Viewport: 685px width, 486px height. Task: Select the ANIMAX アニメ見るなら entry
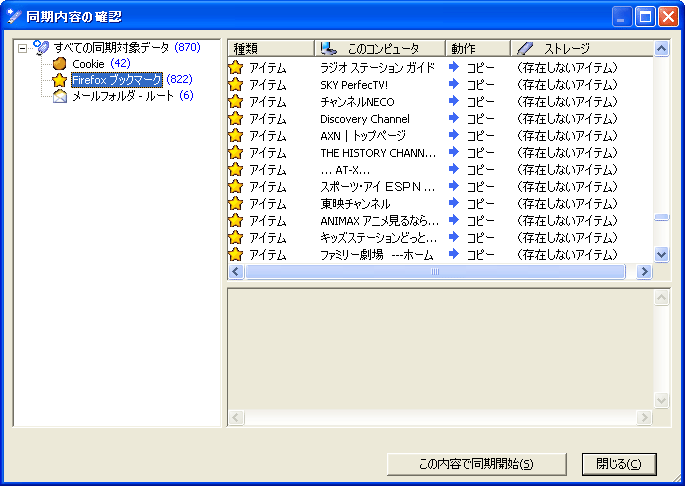380,221
